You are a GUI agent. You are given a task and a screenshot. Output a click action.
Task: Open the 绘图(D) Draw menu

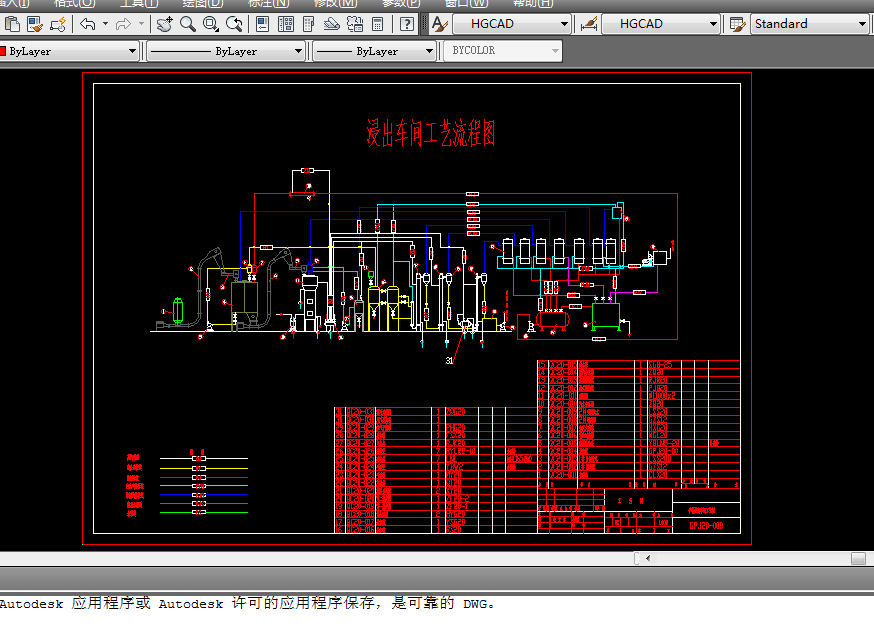tap(203, 3)
